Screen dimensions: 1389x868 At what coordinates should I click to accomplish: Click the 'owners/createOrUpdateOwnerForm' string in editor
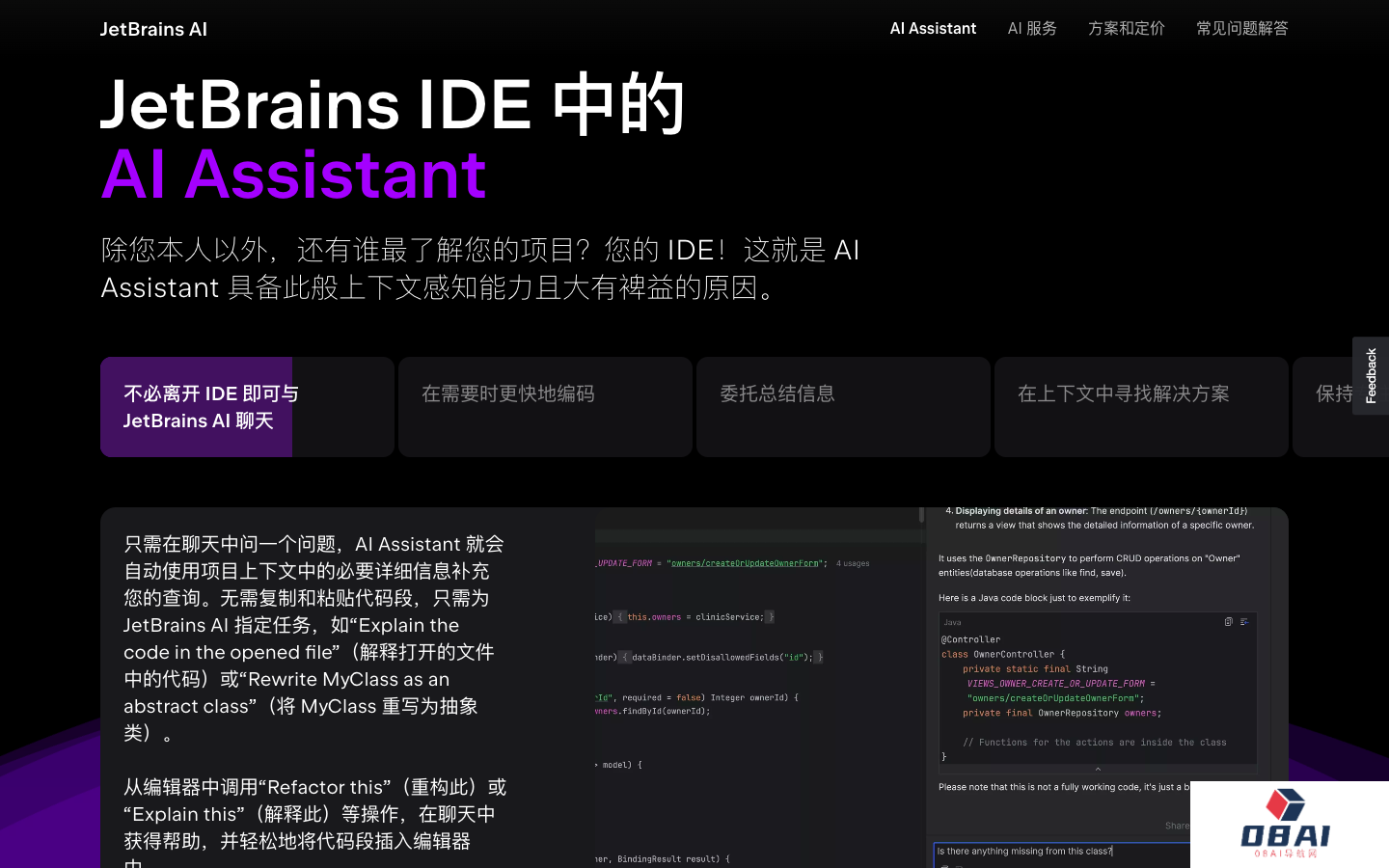(x=745, y=563)
